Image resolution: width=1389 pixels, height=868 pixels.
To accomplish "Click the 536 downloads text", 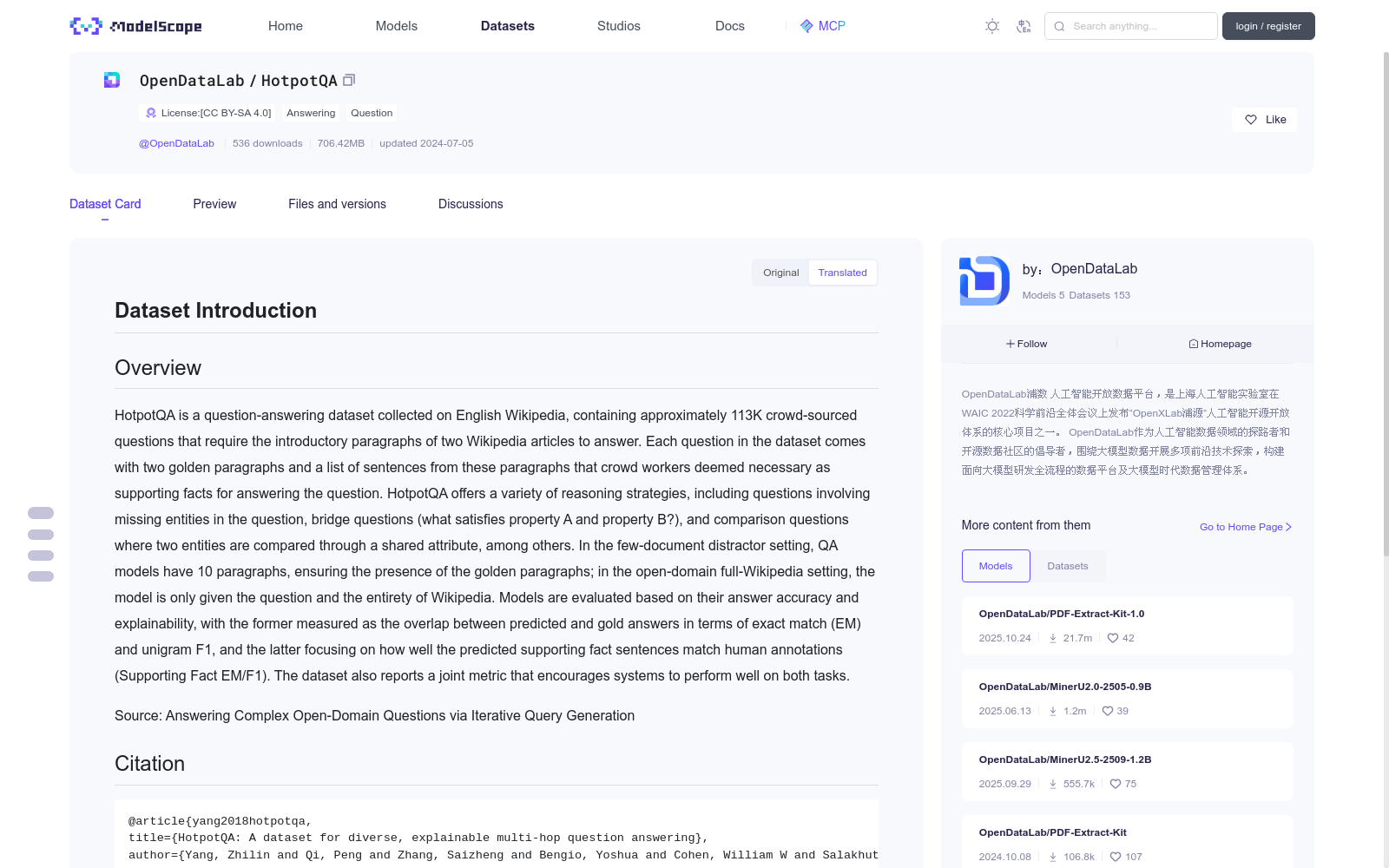I will pyautogui.click(x=267, y=143).
